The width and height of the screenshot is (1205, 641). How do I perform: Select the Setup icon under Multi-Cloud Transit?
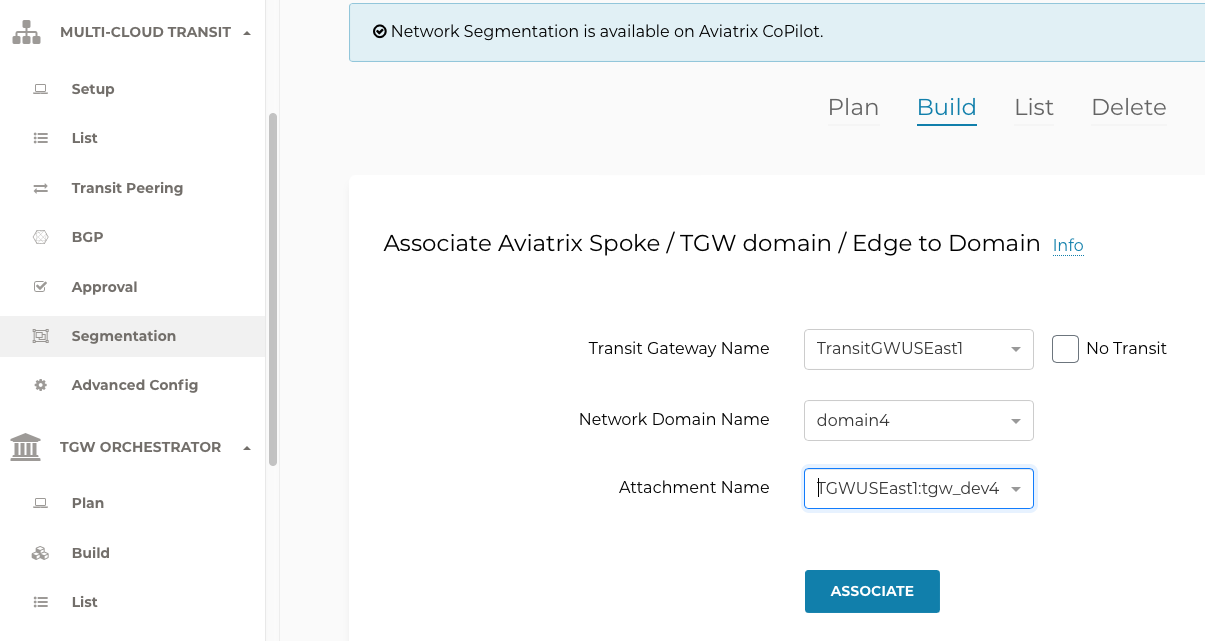pos(40,89)
